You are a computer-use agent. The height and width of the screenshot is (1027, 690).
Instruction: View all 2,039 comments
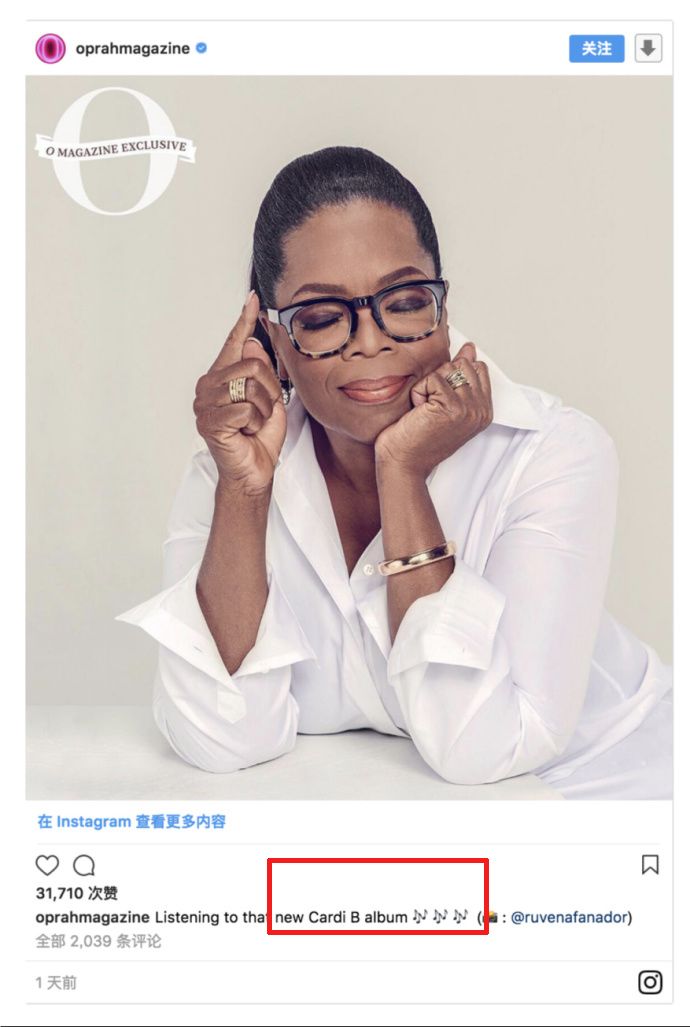(98, 941)
